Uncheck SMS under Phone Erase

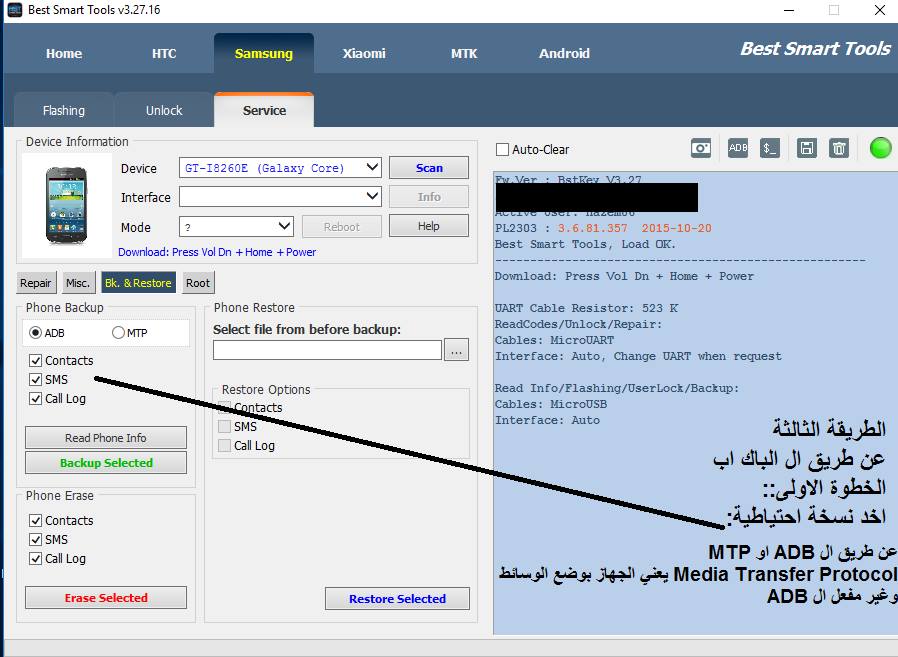36,539
